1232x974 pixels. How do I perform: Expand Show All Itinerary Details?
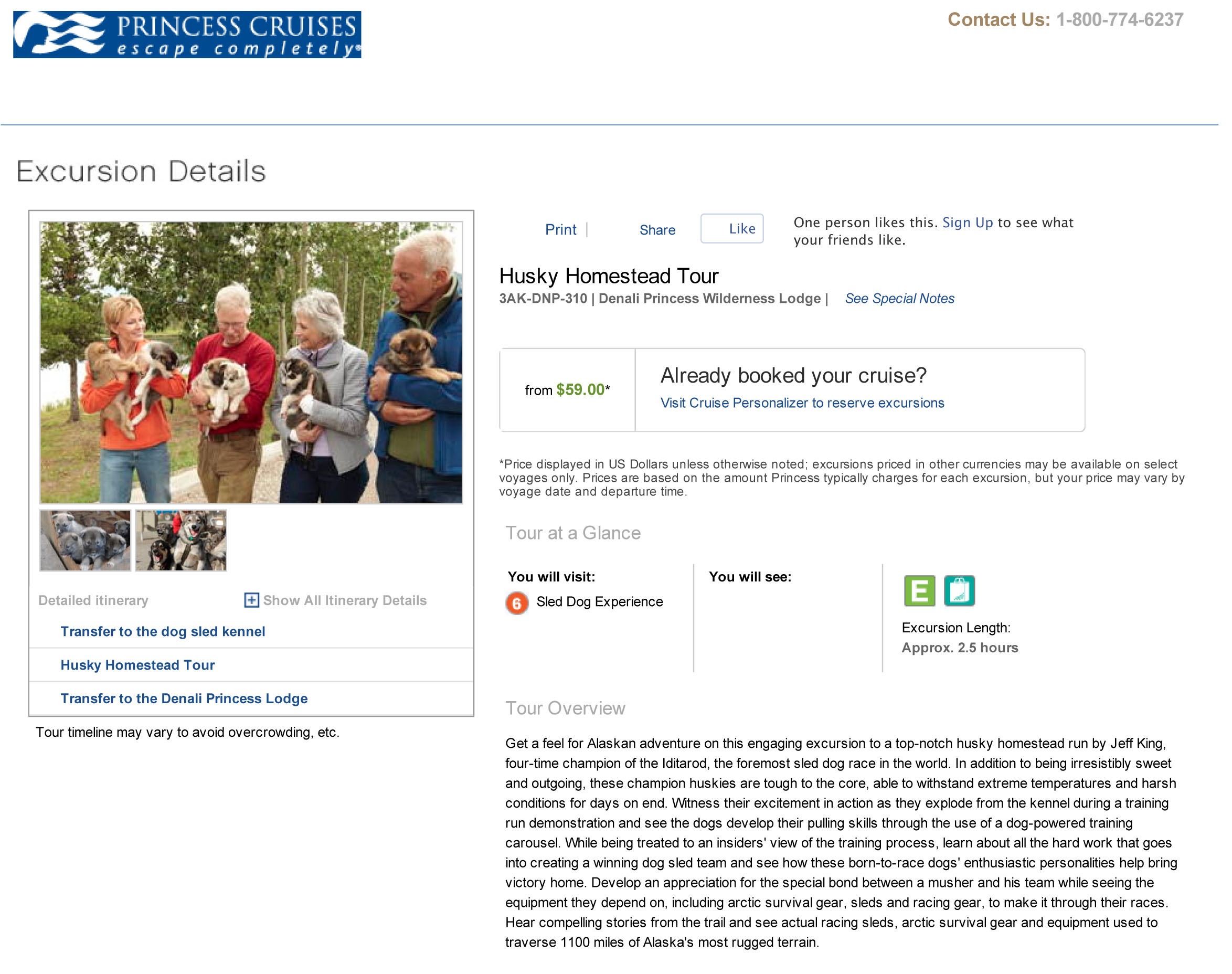pyautogui.click(x=344, y=600)
